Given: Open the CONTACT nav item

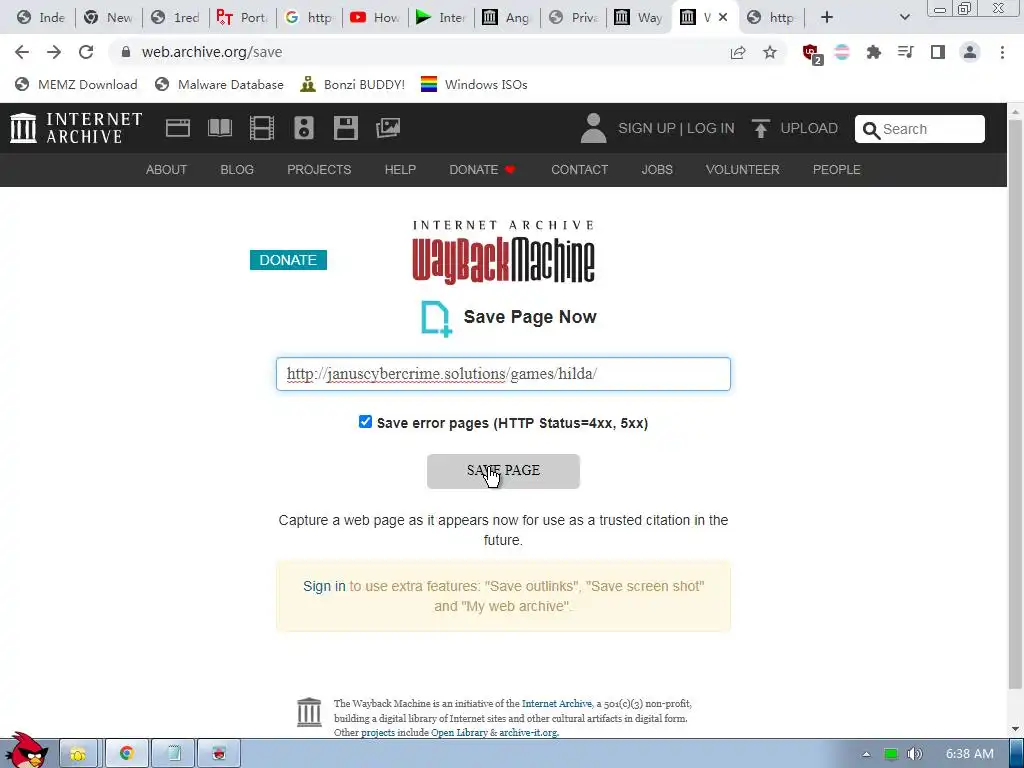Looking at the screenshot, I should coord(580,170).
